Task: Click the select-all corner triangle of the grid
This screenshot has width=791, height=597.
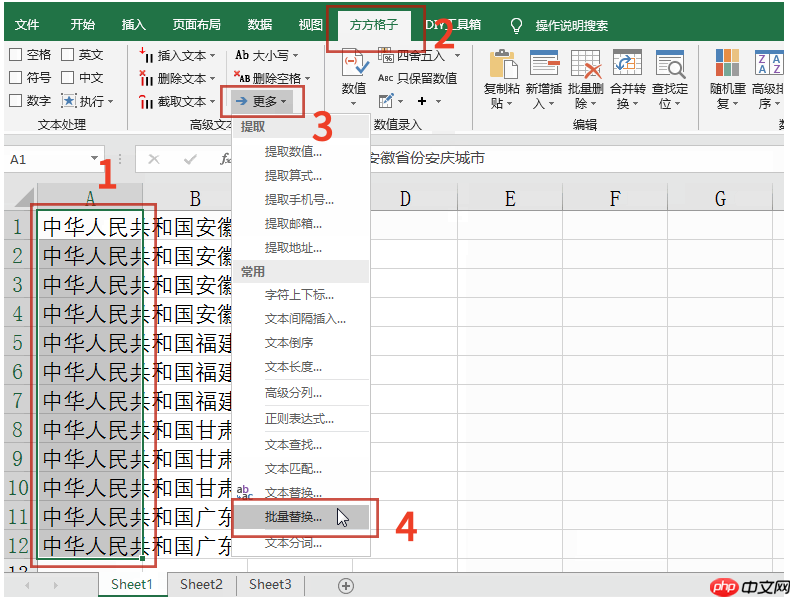Action: (x=25, y=197)
